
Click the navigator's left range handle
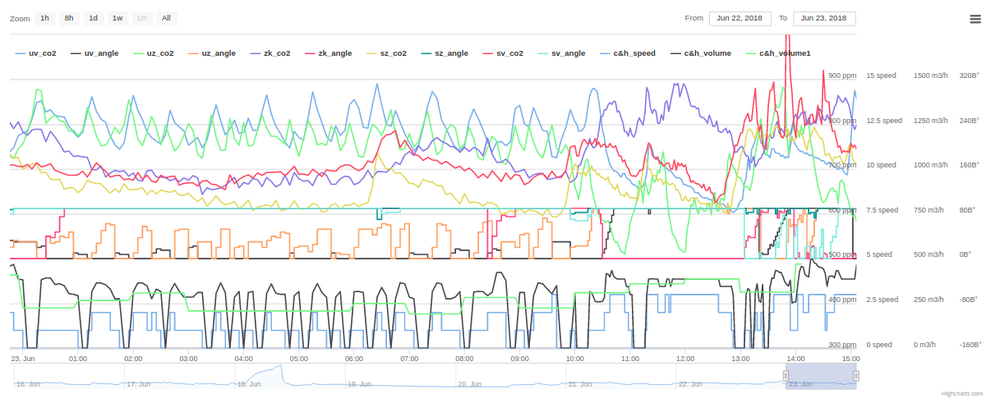pos(787,375)
